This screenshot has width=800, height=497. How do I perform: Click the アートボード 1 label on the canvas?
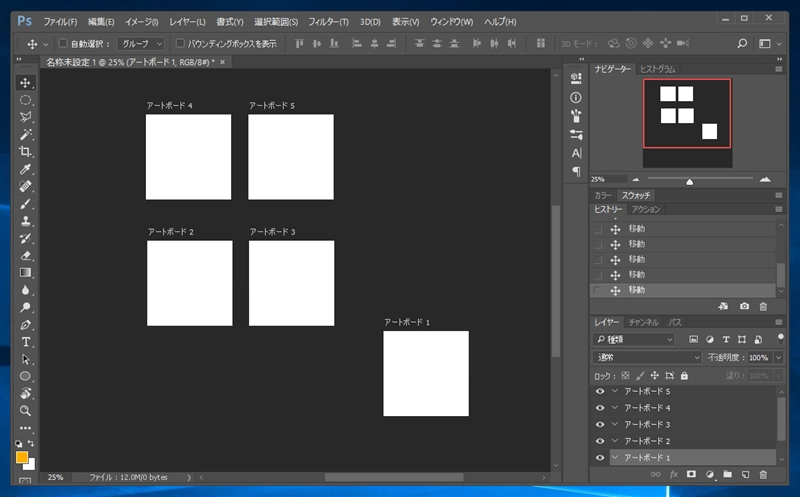pyautogui.click(x=406, y=322)
